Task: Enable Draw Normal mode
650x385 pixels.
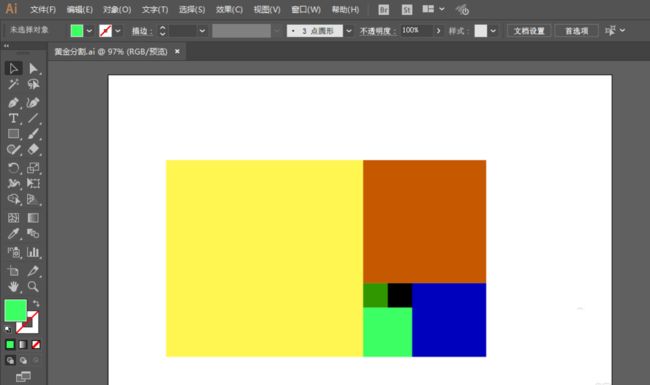Action: point(10,360)
